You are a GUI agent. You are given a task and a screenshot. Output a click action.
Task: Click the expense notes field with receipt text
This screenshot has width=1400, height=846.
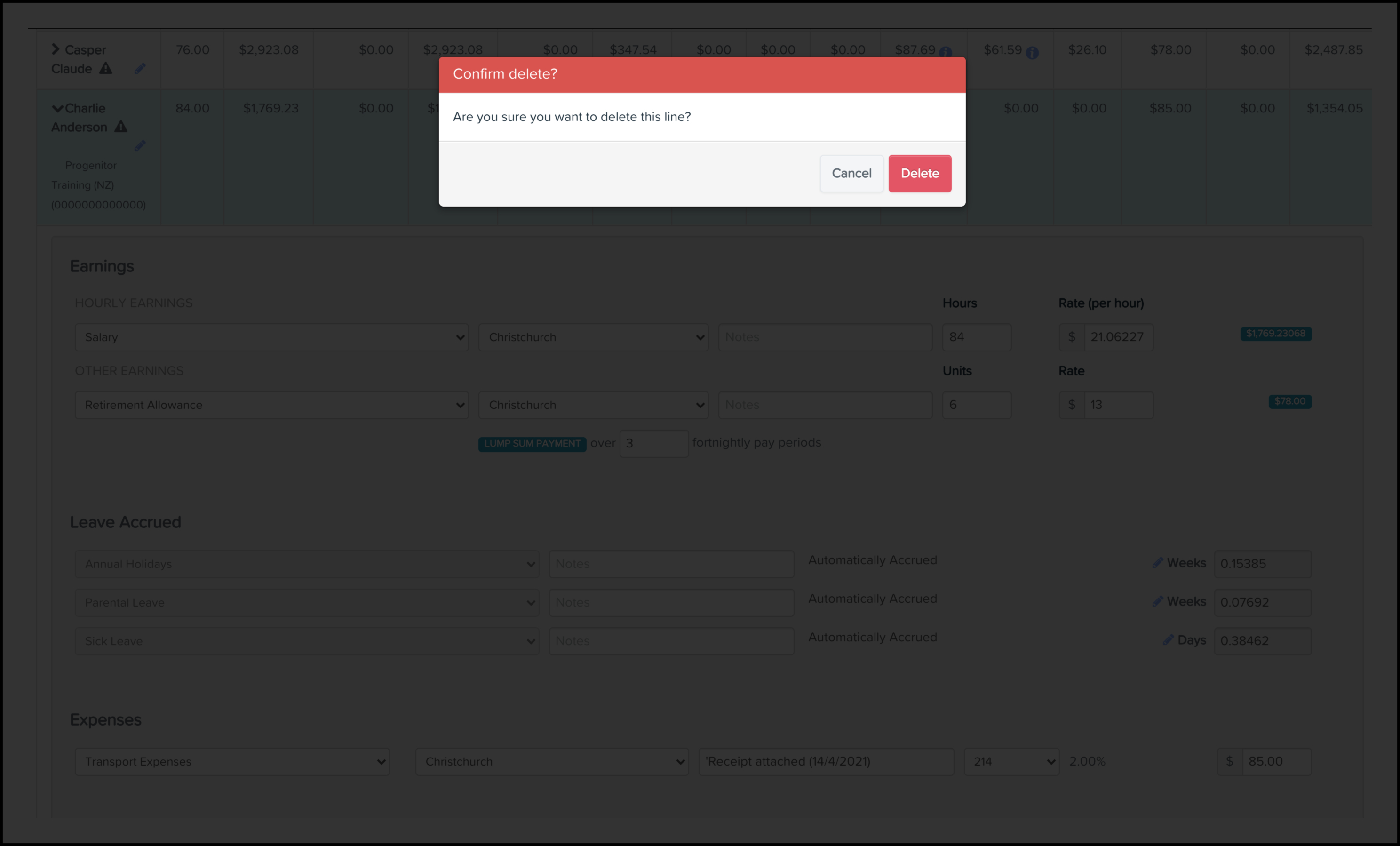click(x=825, y=761)
